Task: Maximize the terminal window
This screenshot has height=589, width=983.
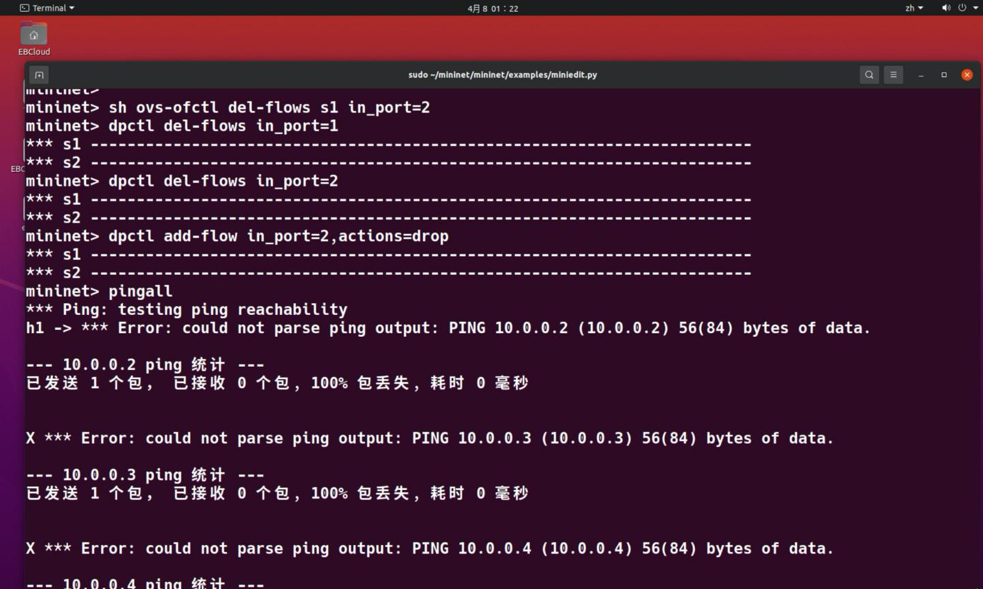Action: (x=944, y=75)
